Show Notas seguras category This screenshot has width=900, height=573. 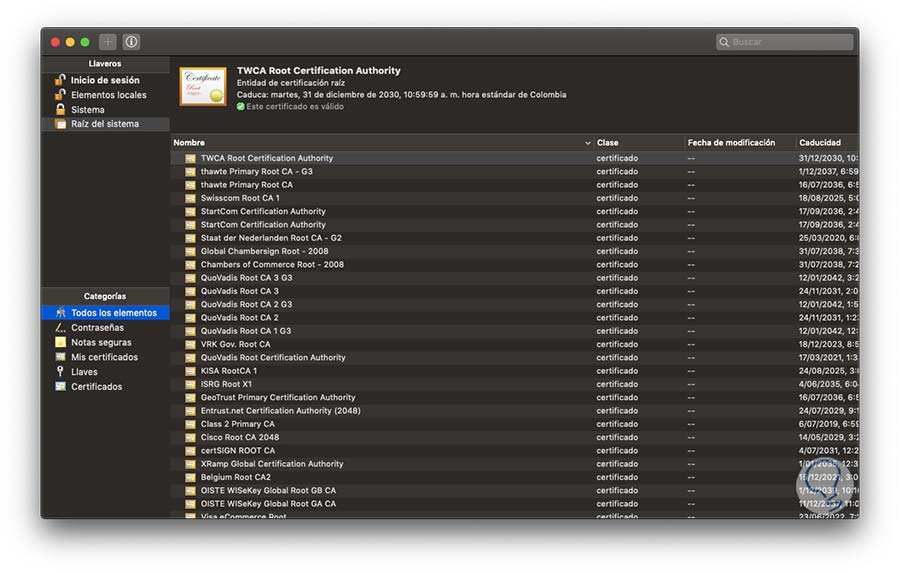click(101, 342)
